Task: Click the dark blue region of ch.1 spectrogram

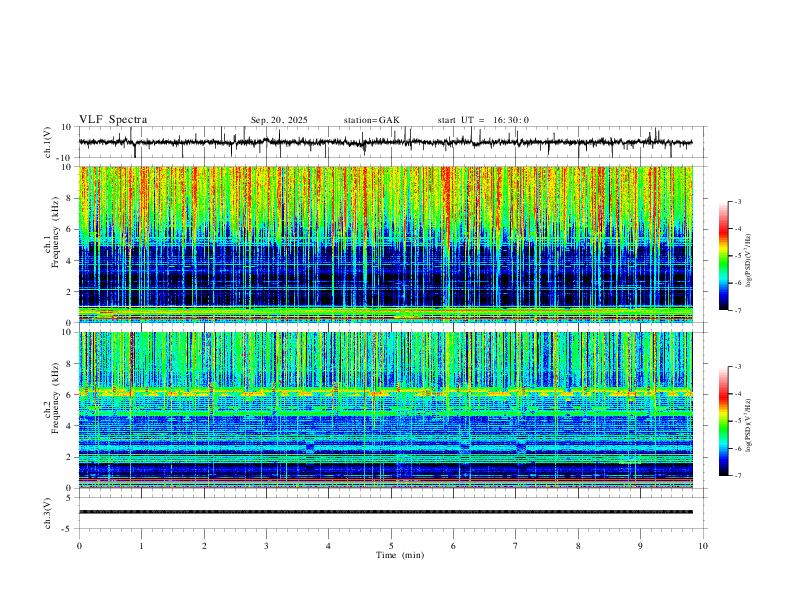Action: point(386,275)
